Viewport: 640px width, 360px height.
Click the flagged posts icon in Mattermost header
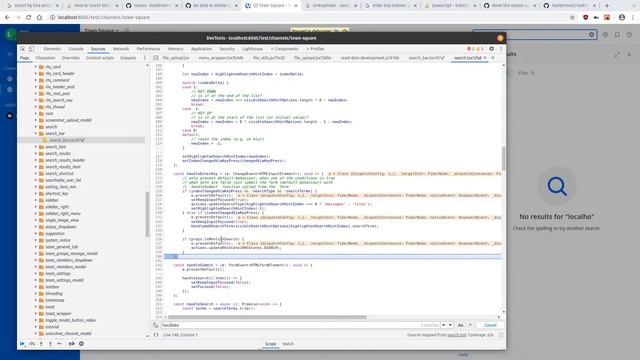[617, 35]
